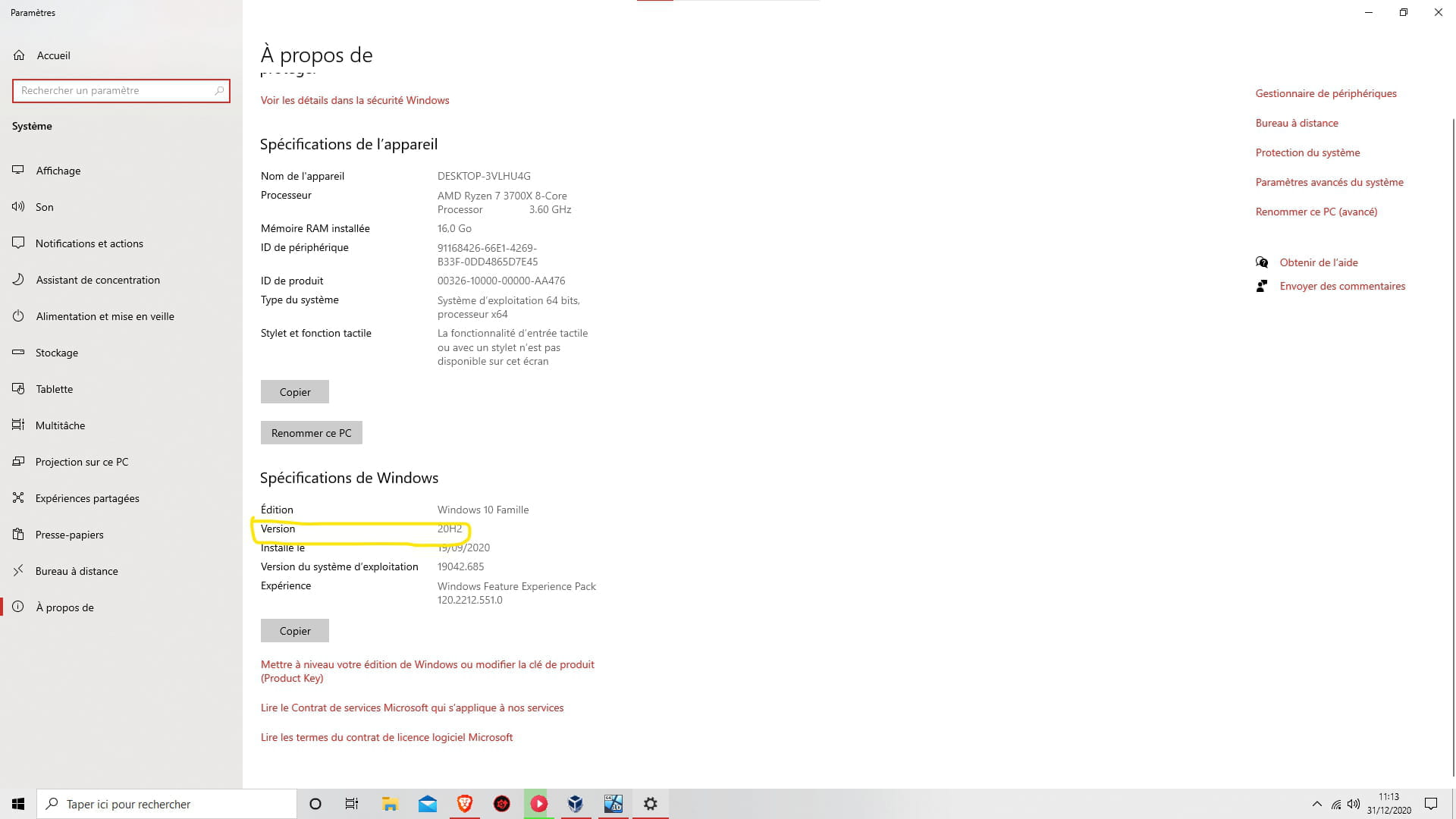Image resolution: width=1456 pixels, height=819 pixels.
Task: Click the Expériences partagées icon
Action: pos(18,497)
